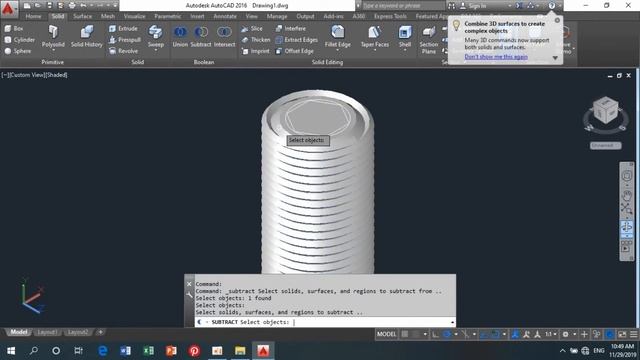Open command line customize wrench icon

pos(189,295)
